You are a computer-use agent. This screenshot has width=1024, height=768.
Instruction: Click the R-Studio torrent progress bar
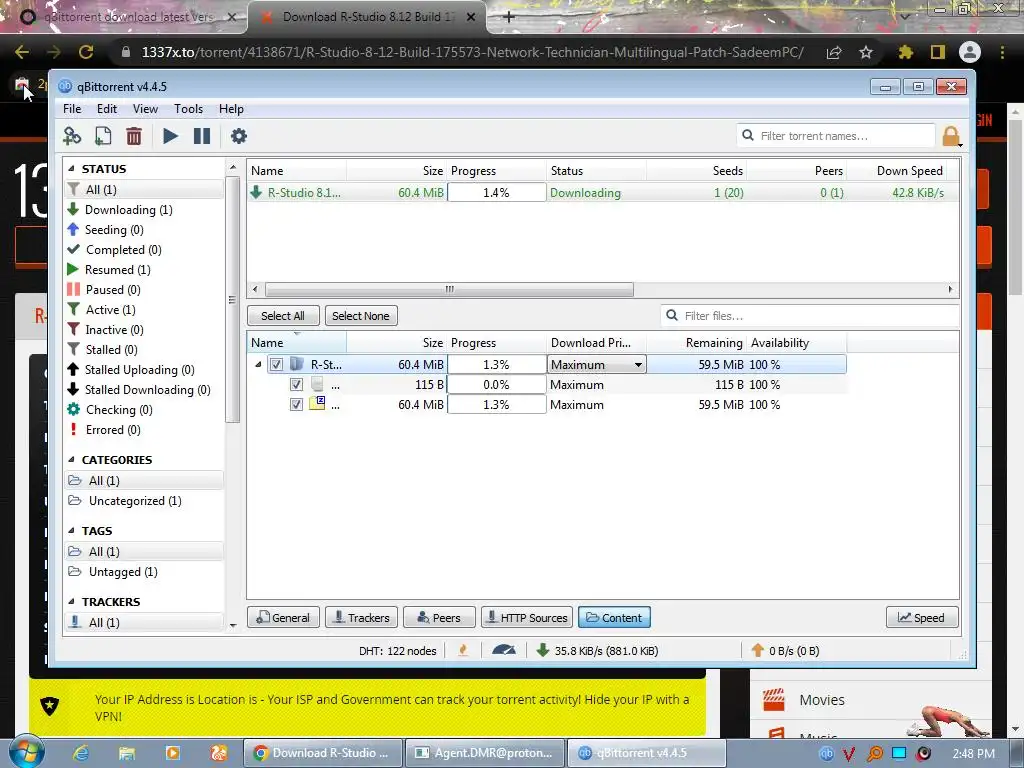click(x=496, y=193)
